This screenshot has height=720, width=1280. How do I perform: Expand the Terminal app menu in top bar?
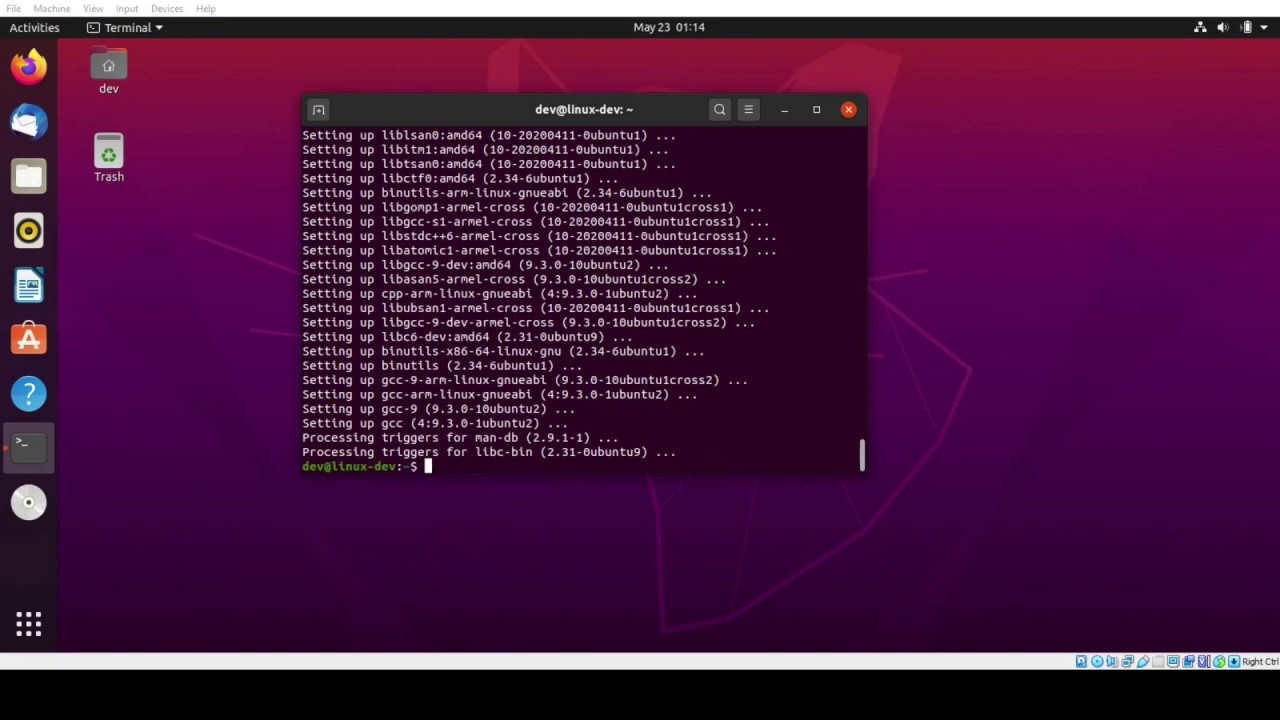click(x=125, y=27)
